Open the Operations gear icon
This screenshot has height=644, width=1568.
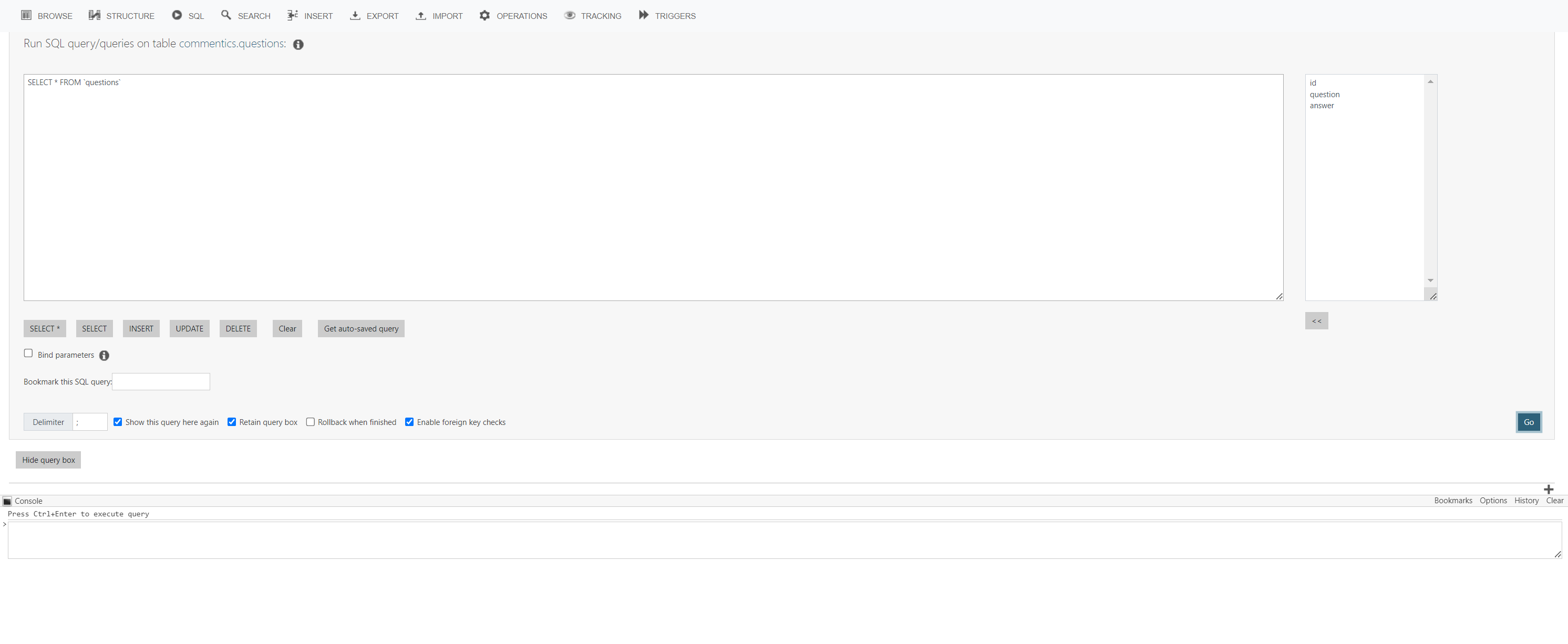point(484,15)
